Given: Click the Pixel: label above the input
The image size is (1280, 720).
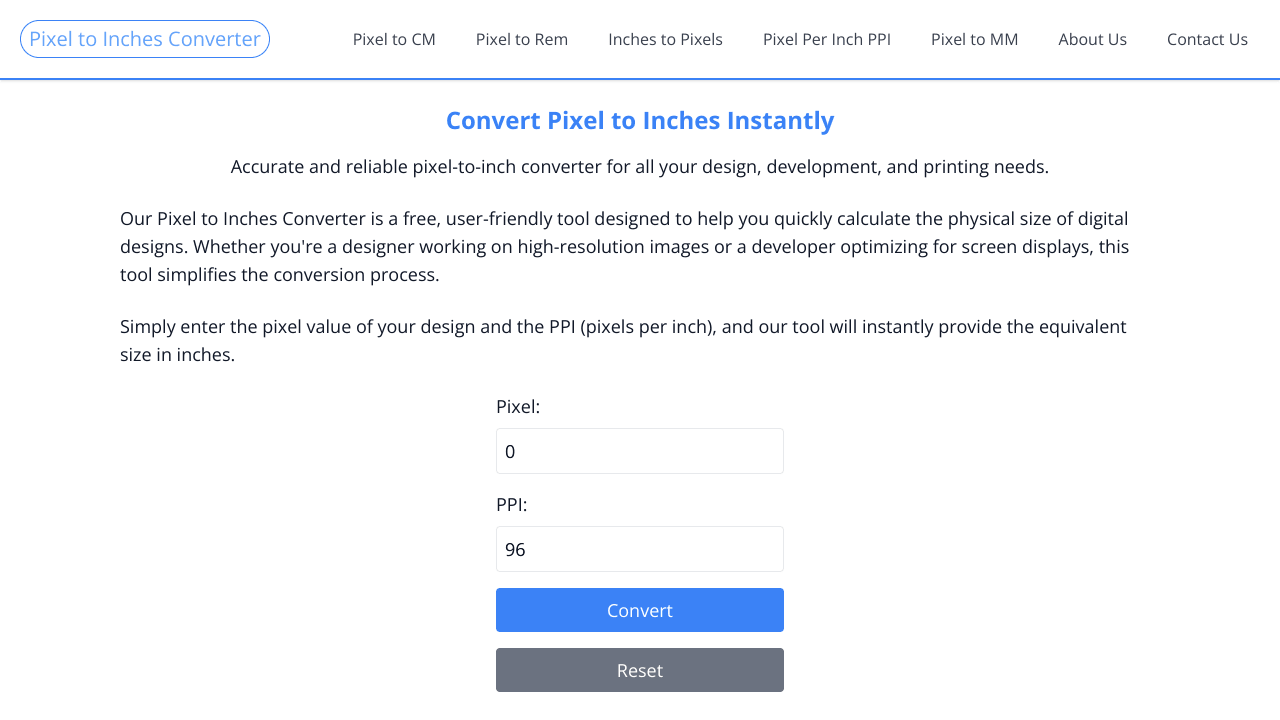Looking at the screenshot, I should coord(518,406).
